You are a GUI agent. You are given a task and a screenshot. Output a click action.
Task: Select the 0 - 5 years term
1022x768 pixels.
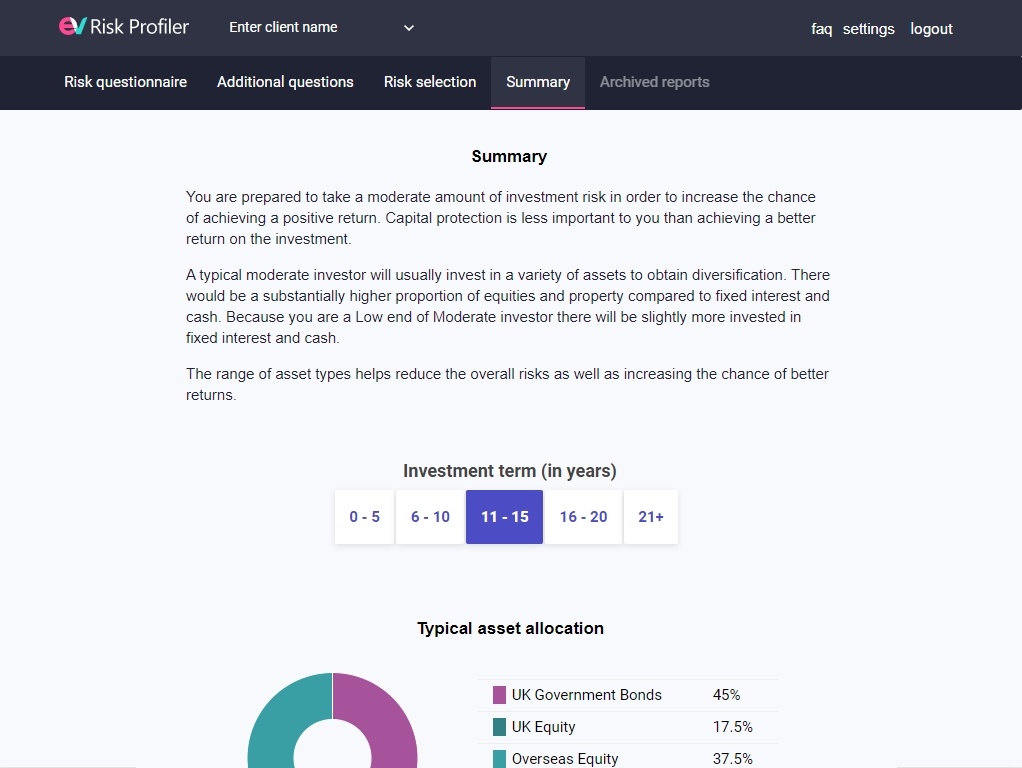tap(364, 517)
